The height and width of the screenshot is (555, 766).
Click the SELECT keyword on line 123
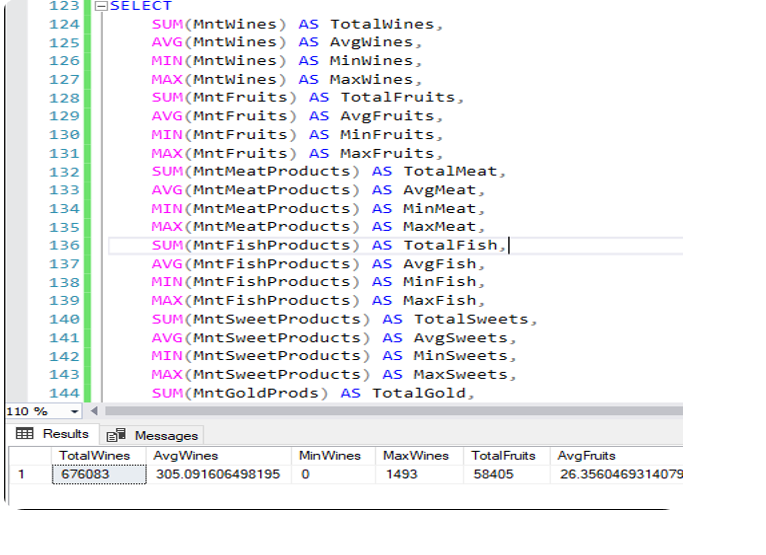pos(141,6)
